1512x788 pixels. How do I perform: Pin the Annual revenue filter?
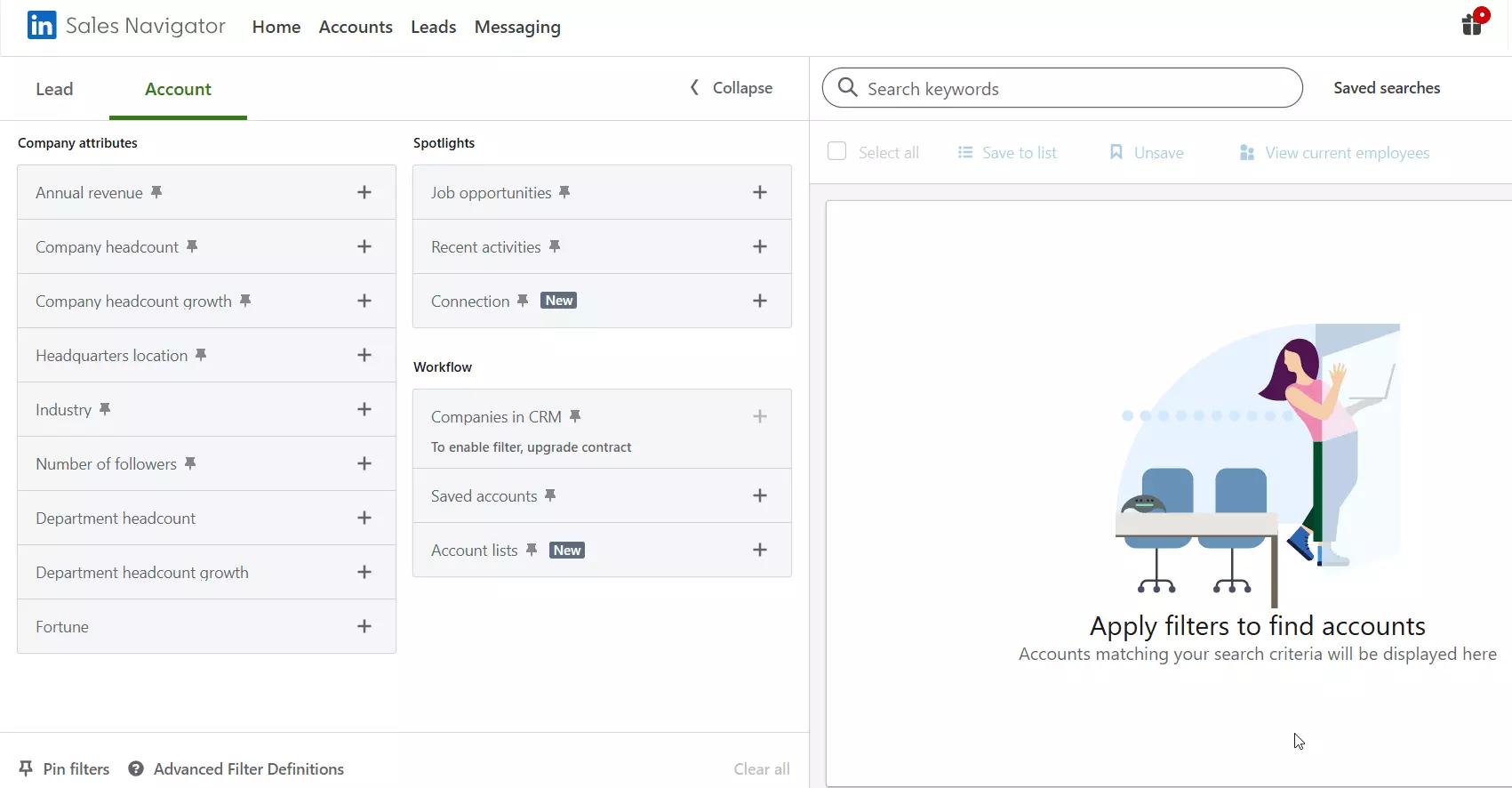click(156, 192)
